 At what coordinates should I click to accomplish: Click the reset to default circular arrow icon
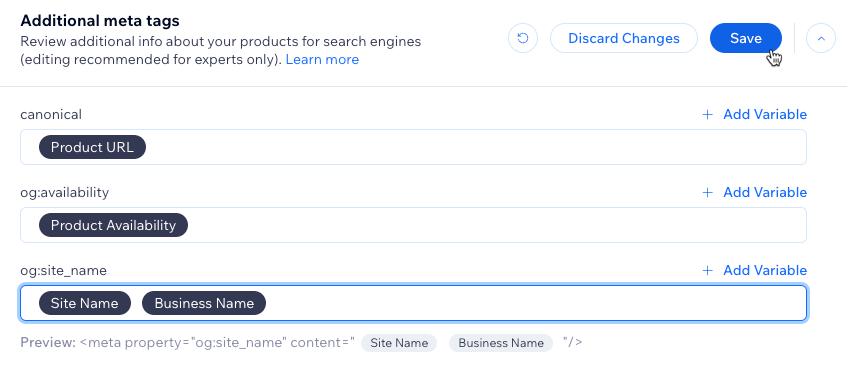click(523, 38)
